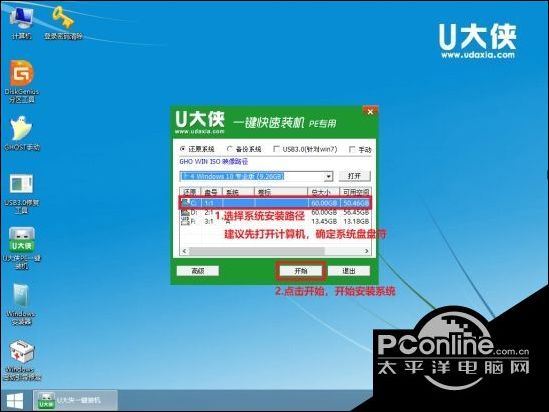Select the D: partition row
549x412 pixels.
point(275,212)
